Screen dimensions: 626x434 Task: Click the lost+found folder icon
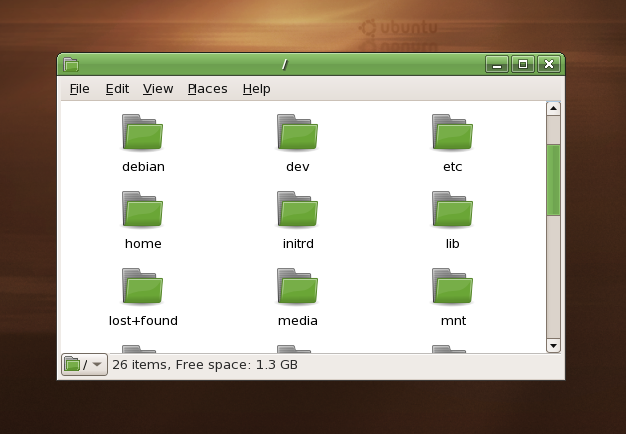pos(143,286)
